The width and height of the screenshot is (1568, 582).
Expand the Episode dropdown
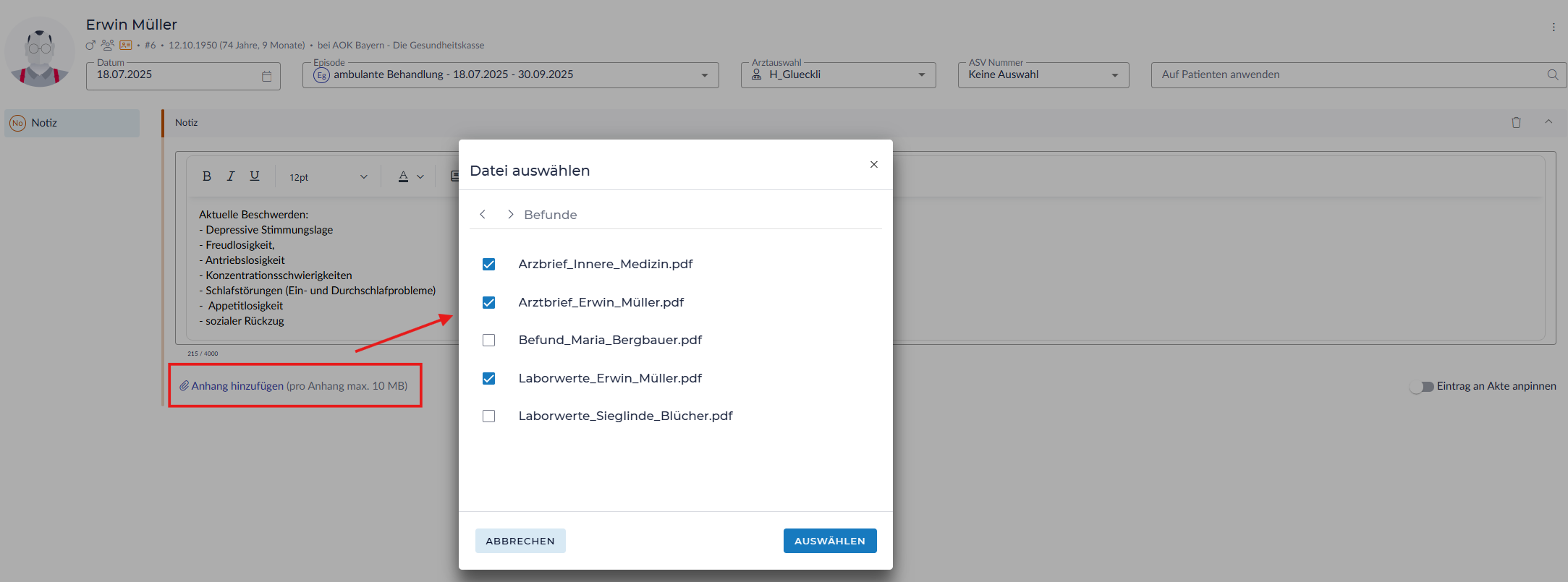click(704, 75)
